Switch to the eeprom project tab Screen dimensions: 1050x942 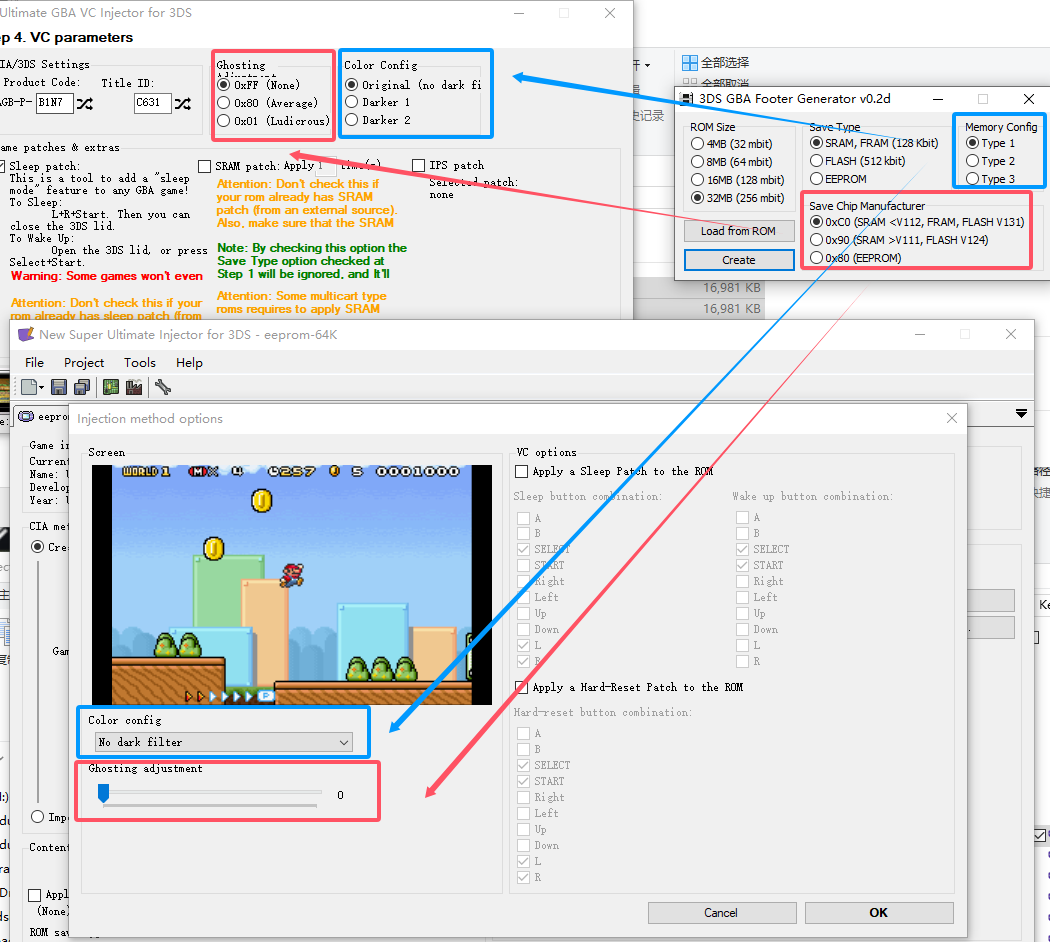coord(42,416)
